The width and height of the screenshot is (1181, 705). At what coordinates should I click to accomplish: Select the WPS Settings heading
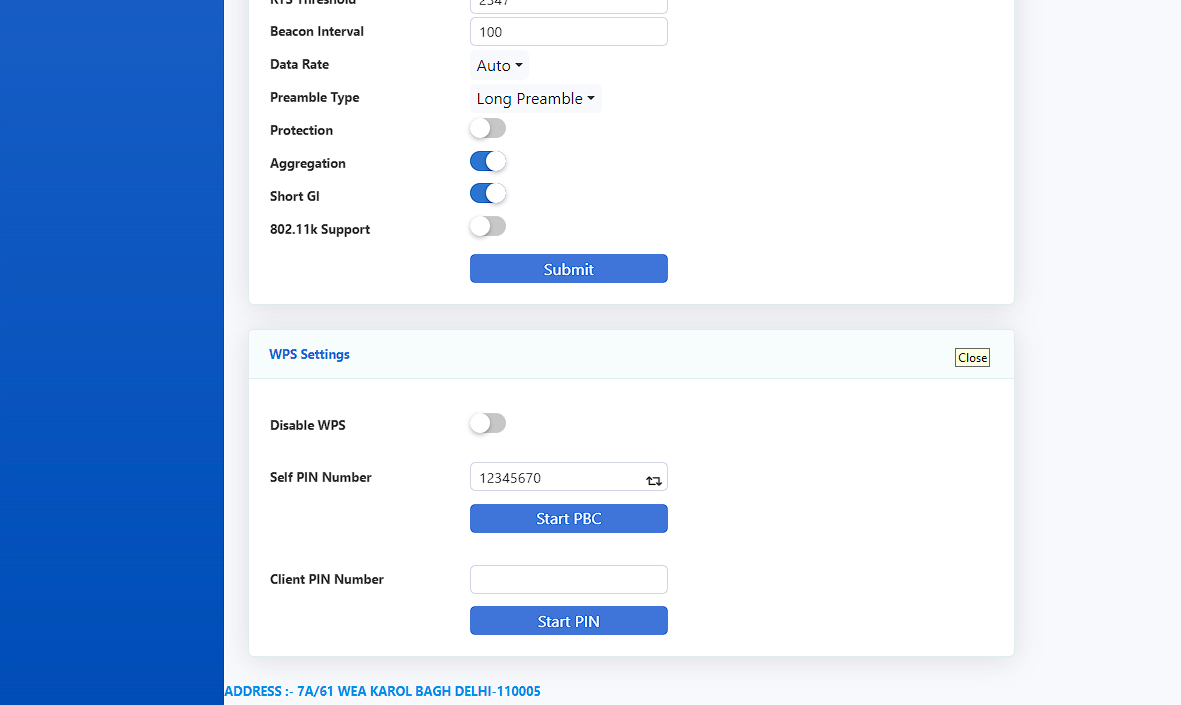coord(310,354)
